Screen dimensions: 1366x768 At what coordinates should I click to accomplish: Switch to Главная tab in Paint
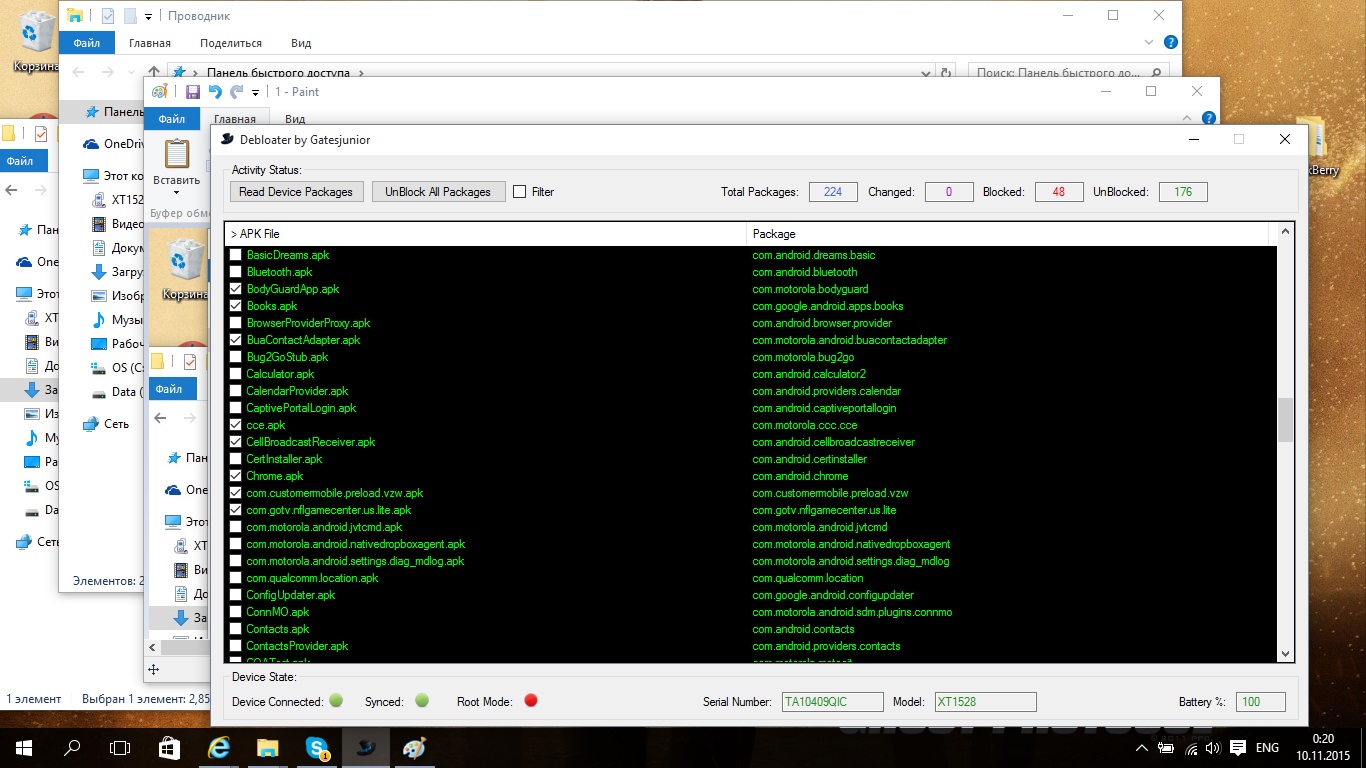tap(235, 119)
